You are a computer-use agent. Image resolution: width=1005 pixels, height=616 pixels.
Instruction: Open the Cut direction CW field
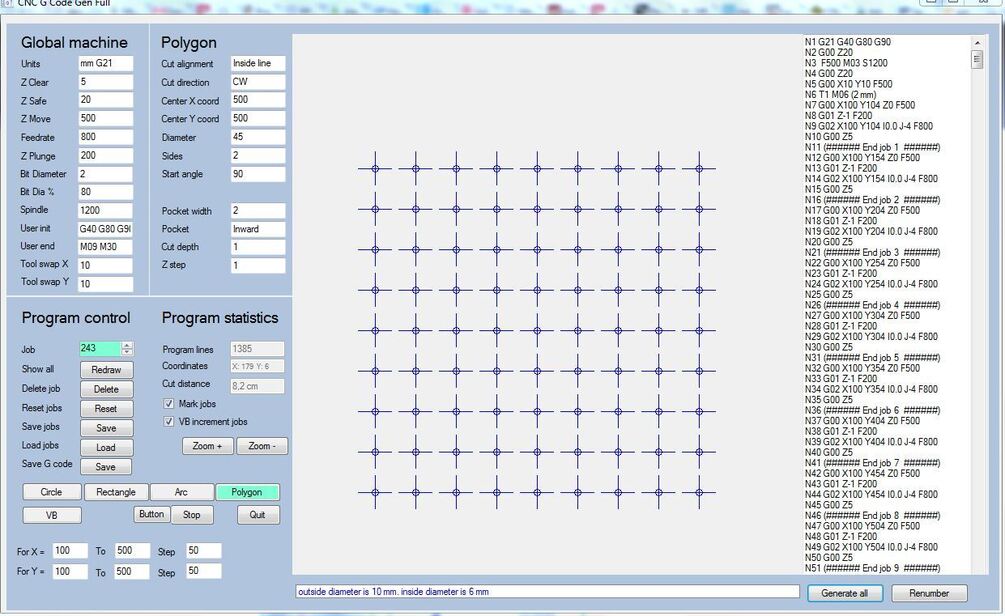pos(258,82)
